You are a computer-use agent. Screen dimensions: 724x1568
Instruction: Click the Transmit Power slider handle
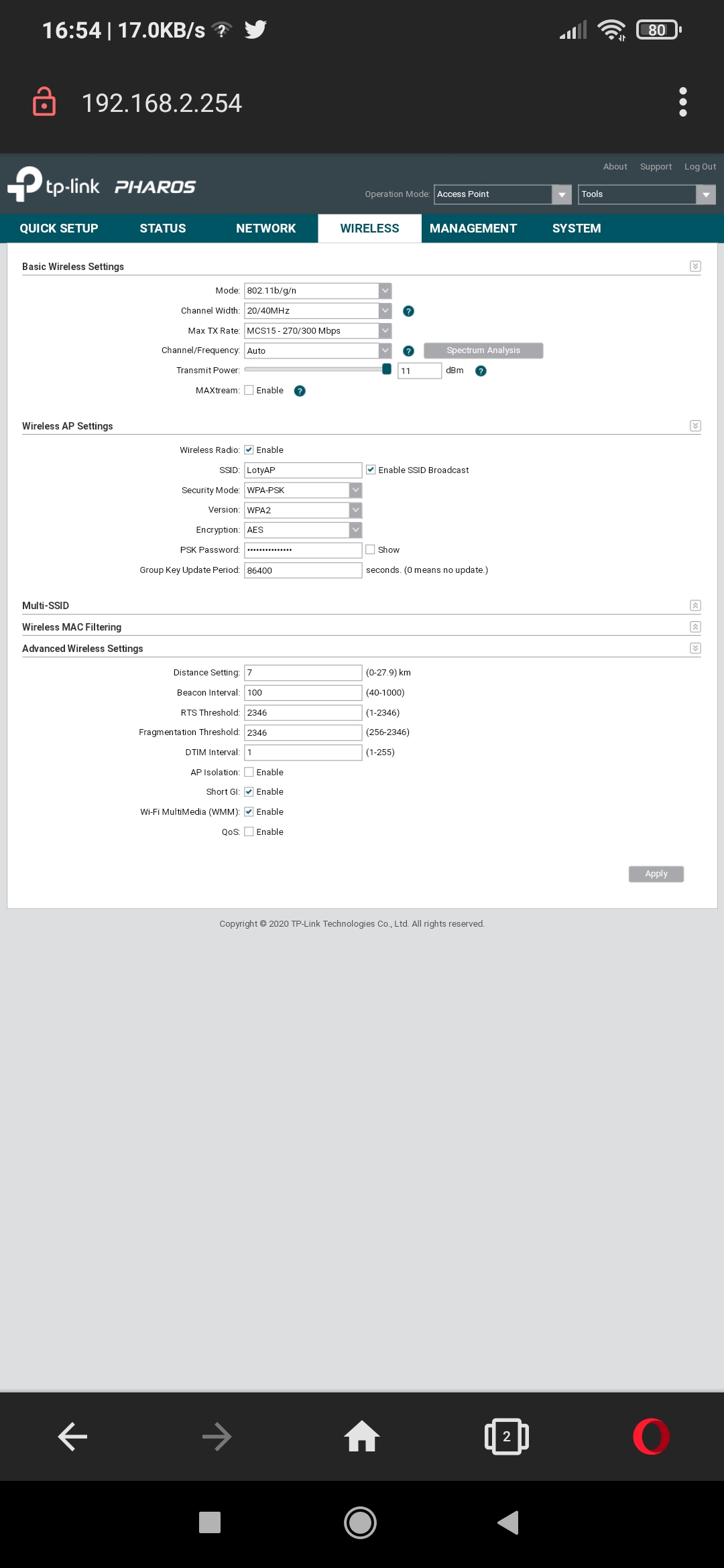[387, 369]
